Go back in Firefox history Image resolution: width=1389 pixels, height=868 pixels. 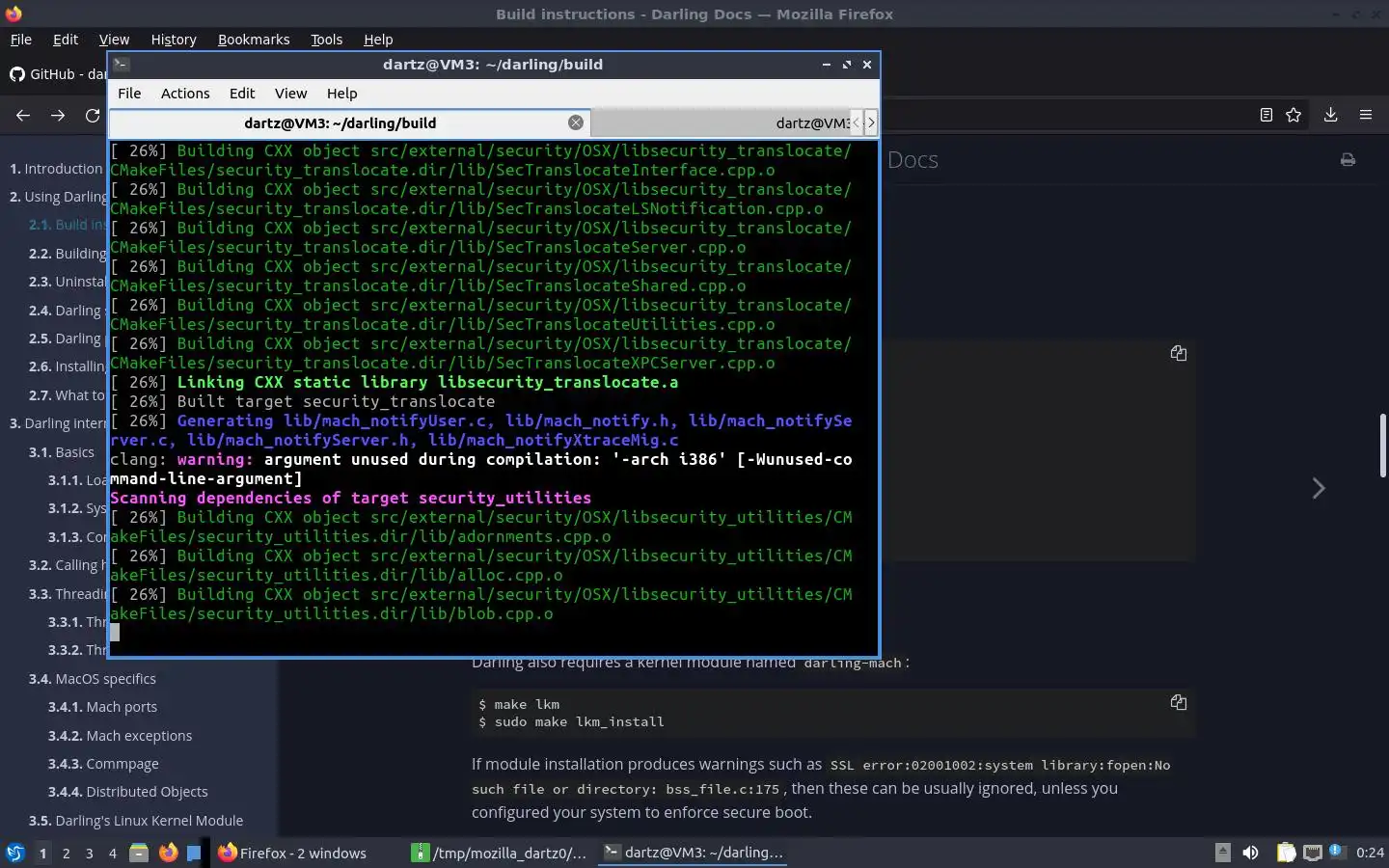23,115
